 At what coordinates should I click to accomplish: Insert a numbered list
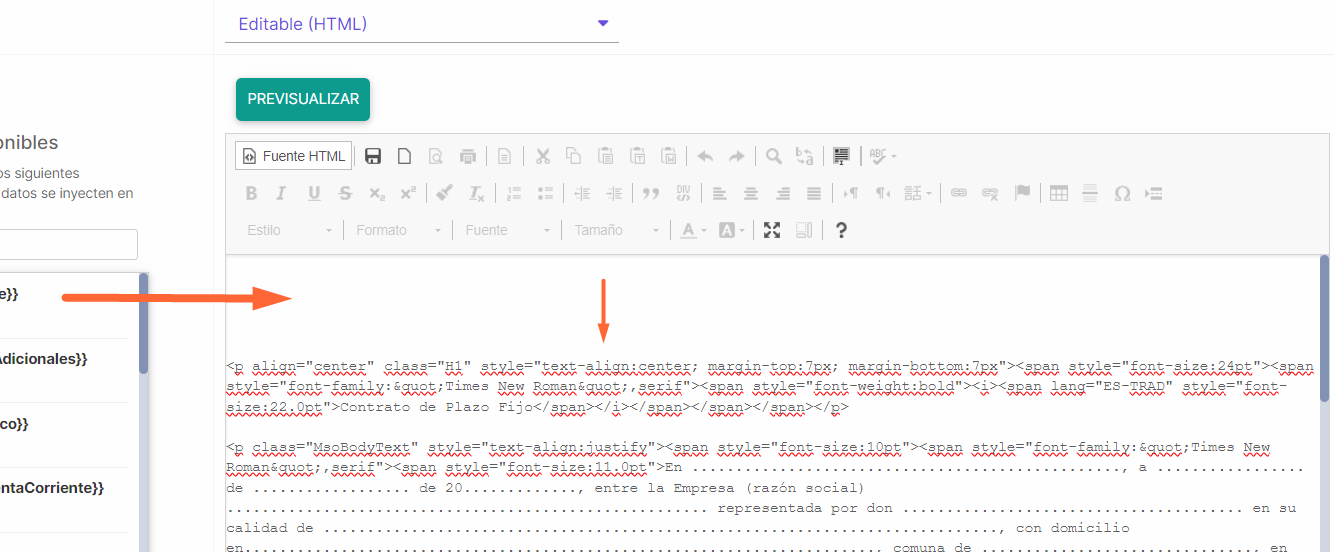click(514, 193)
